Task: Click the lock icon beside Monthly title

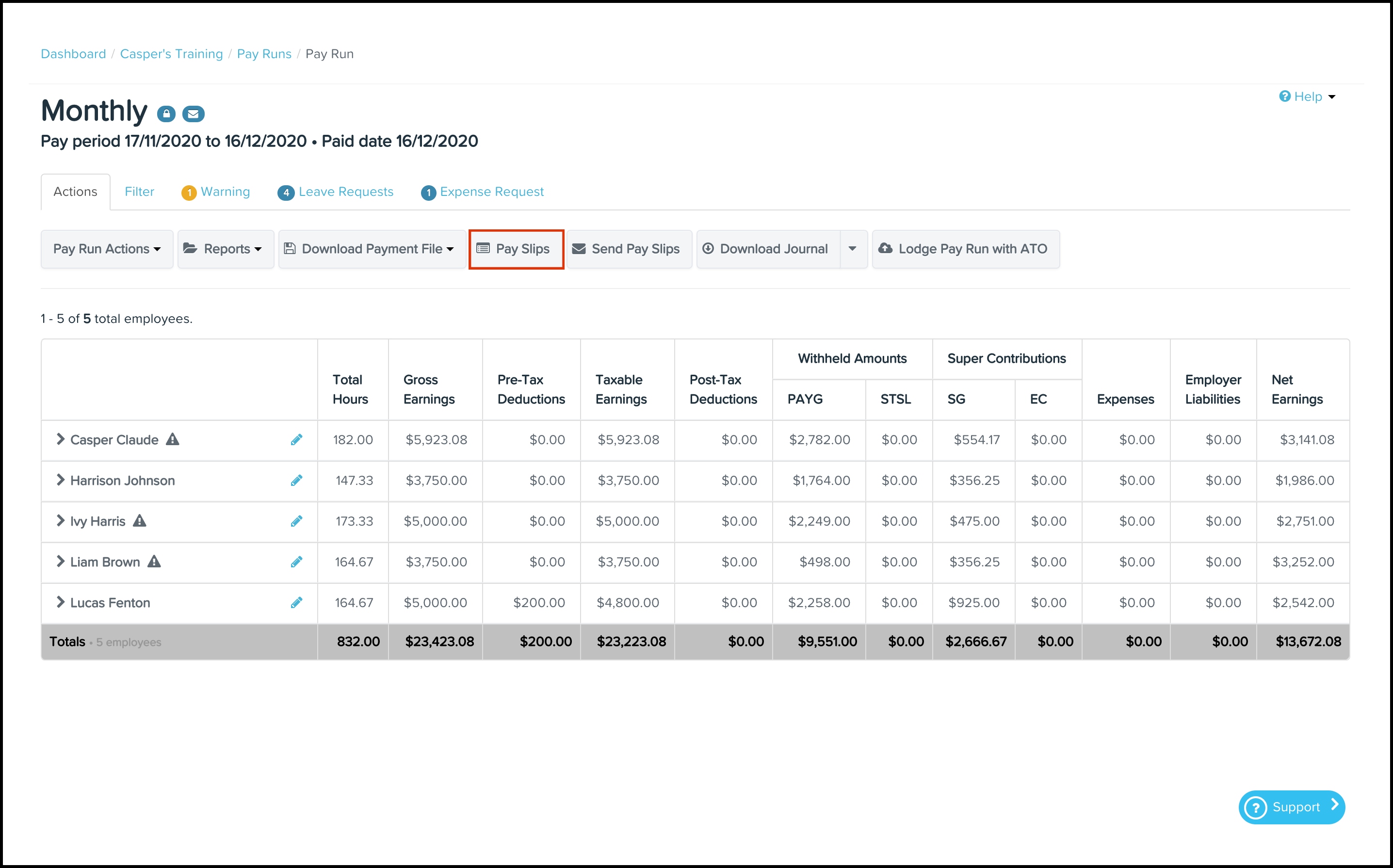Action: pyautogui.click(x=166, y=113)
